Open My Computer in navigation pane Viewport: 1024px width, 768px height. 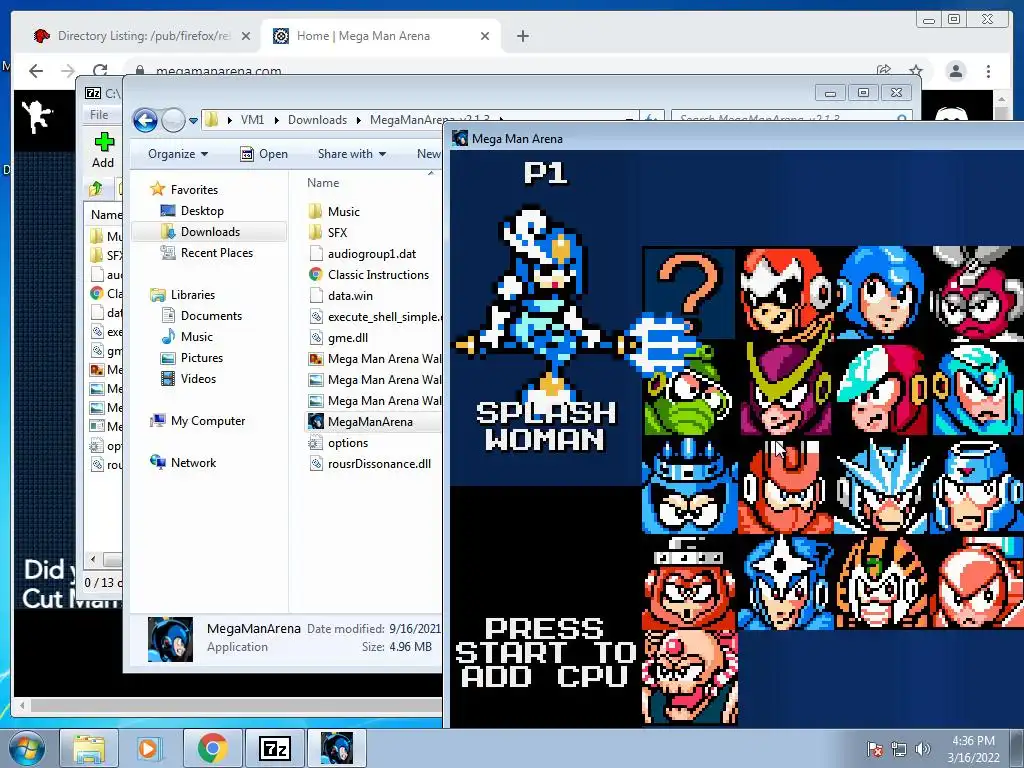(208, 421)
